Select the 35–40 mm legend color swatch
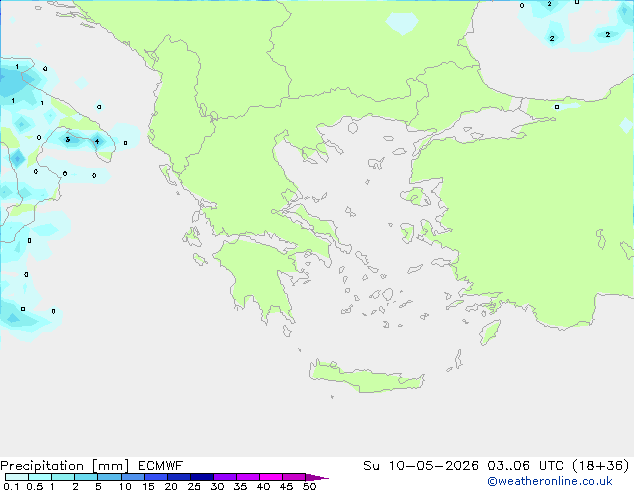Viewport: 634px width, 490px height. pos(248,477)
